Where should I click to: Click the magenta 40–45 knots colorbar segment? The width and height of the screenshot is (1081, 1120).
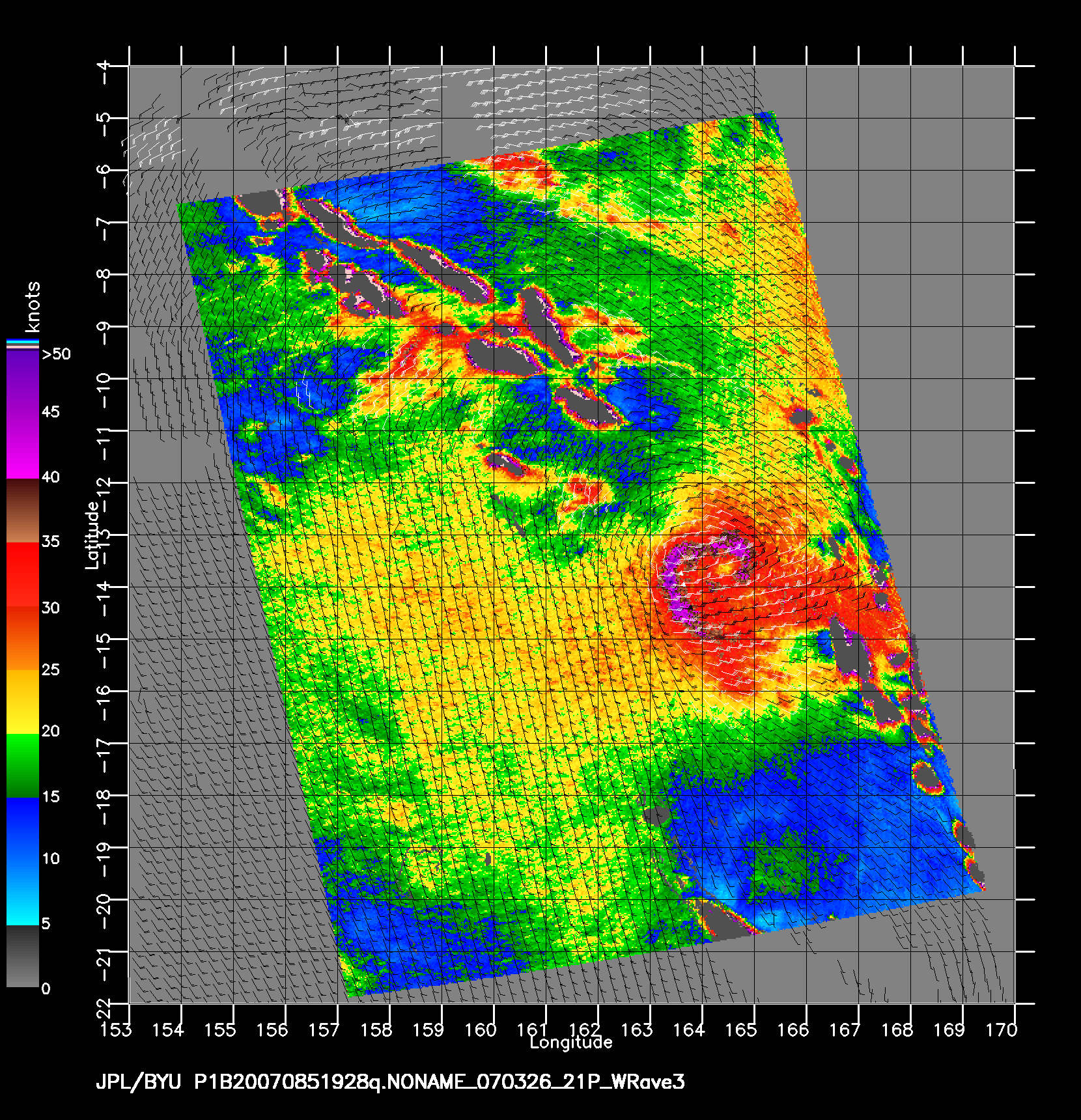[23, 446]
